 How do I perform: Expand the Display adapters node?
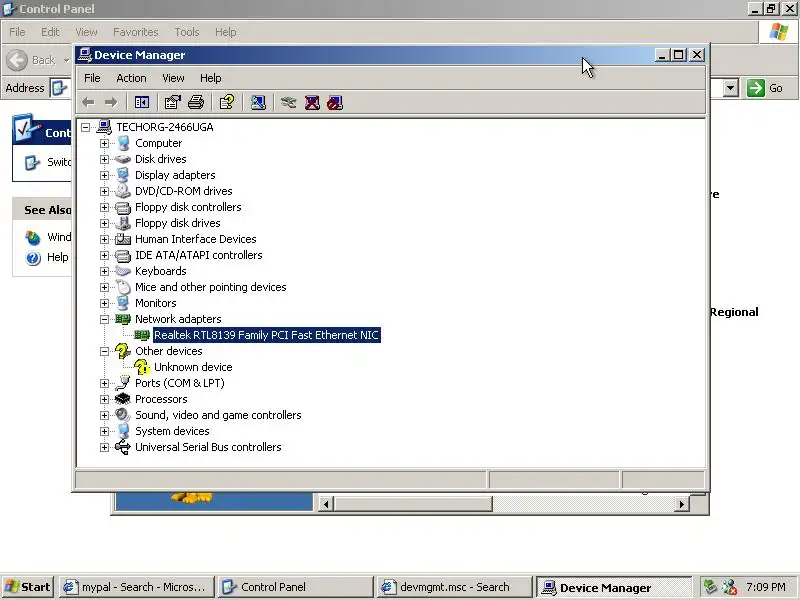[104, 175]
